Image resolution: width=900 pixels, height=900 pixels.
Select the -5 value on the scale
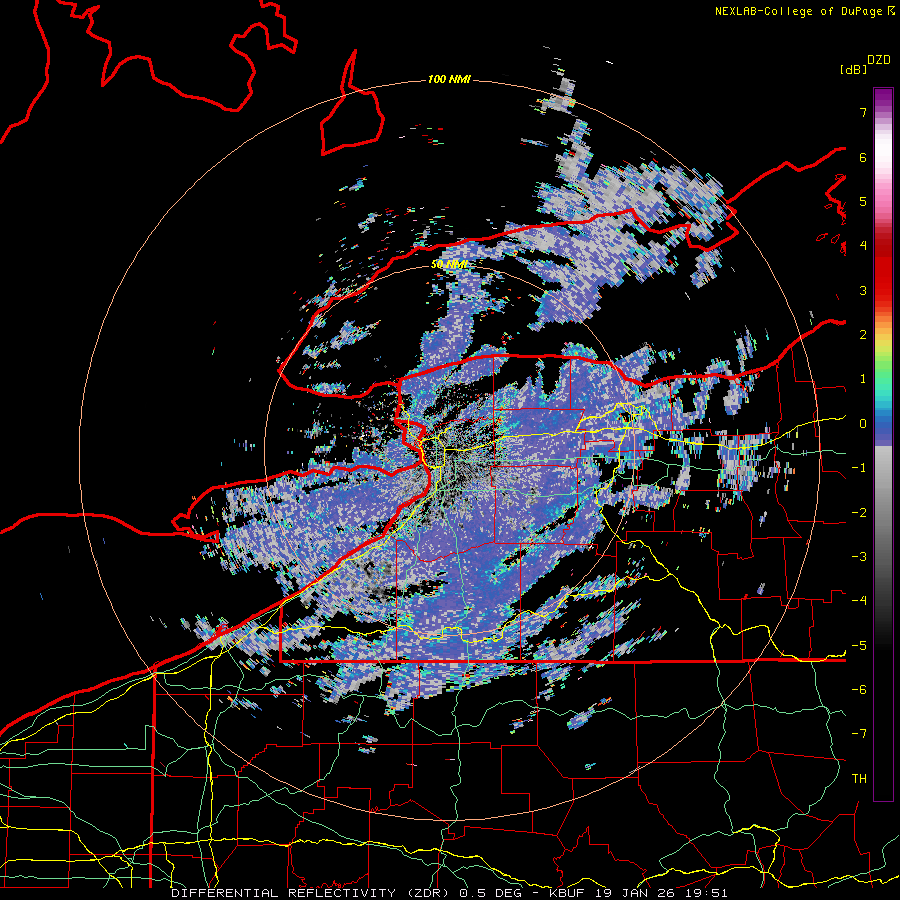[859, 646]
